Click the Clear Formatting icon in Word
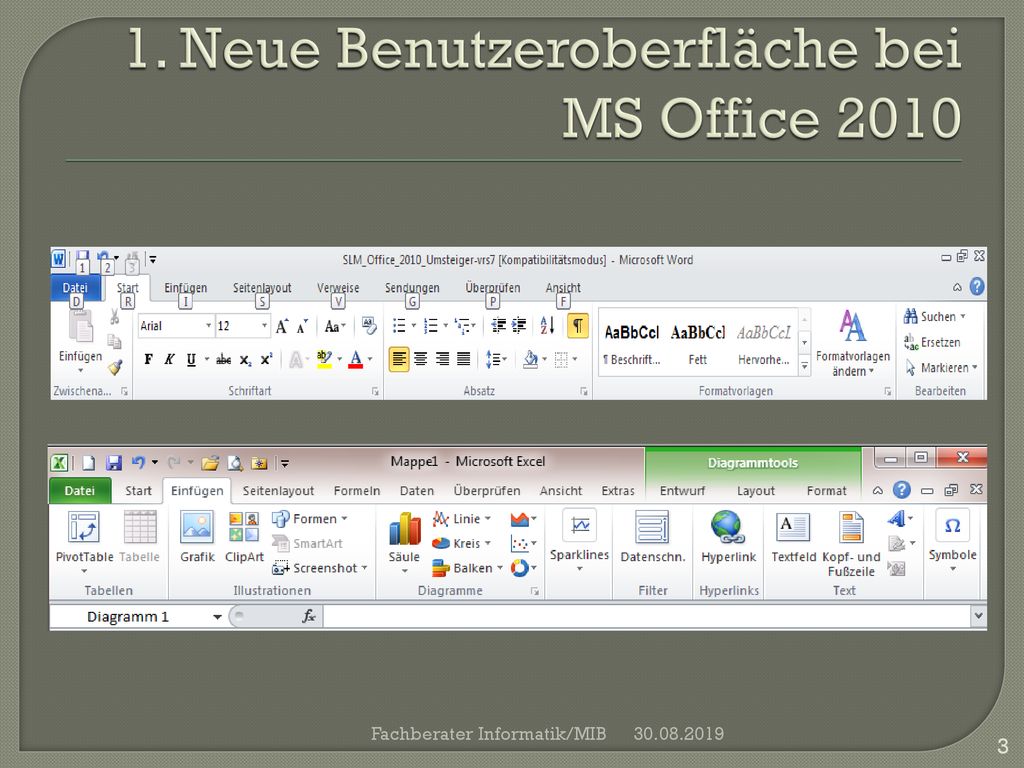This screenshot has height=768, width=1024. click(x=369, y=326)
